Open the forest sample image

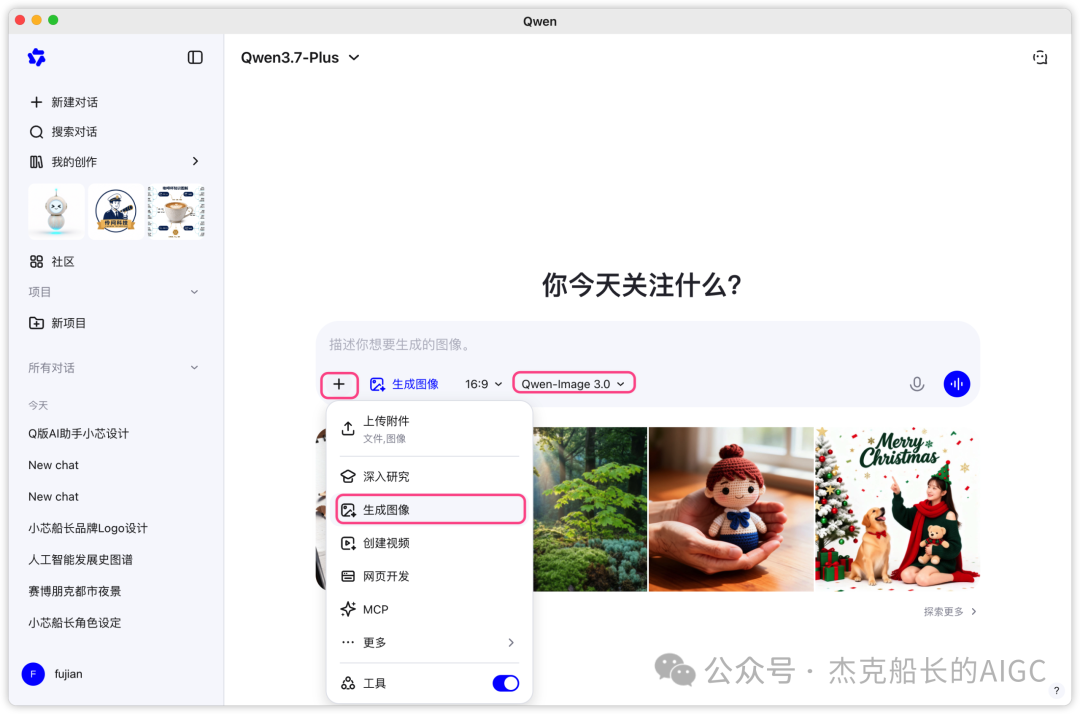(590, 509)
